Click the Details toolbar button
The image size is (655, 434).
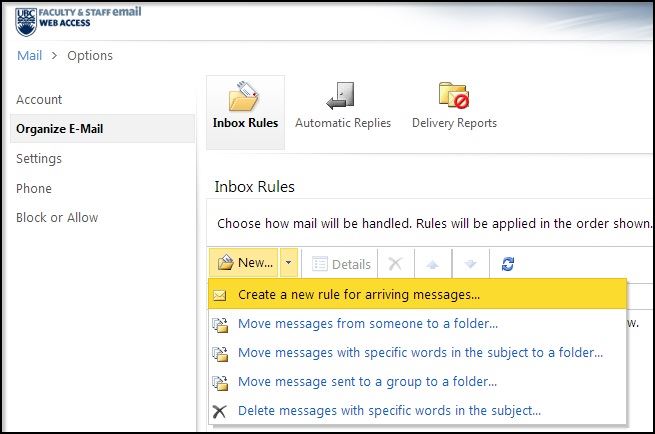click(342, 264)
